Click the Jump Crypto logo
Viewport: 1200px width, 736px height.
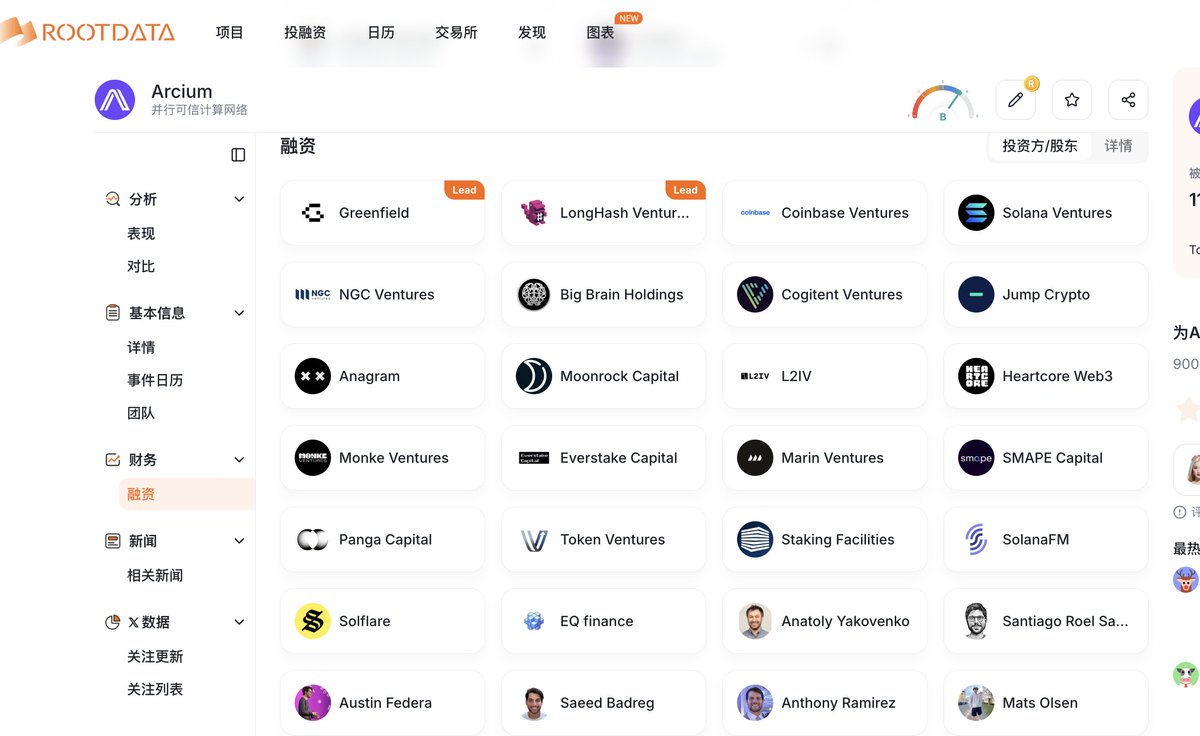[976, 295]
